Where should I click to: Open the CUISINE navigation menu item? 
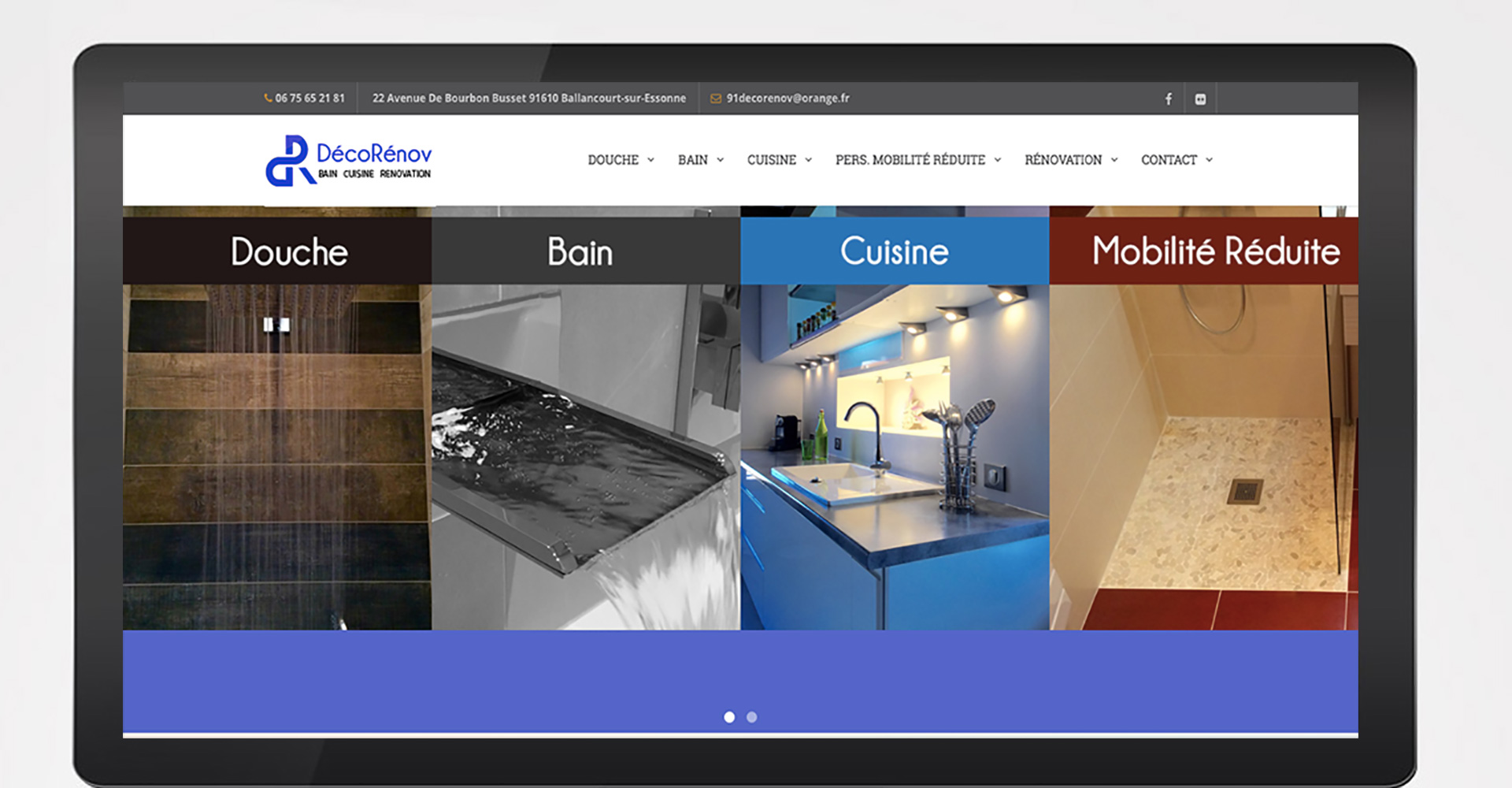tap(772, 160)
